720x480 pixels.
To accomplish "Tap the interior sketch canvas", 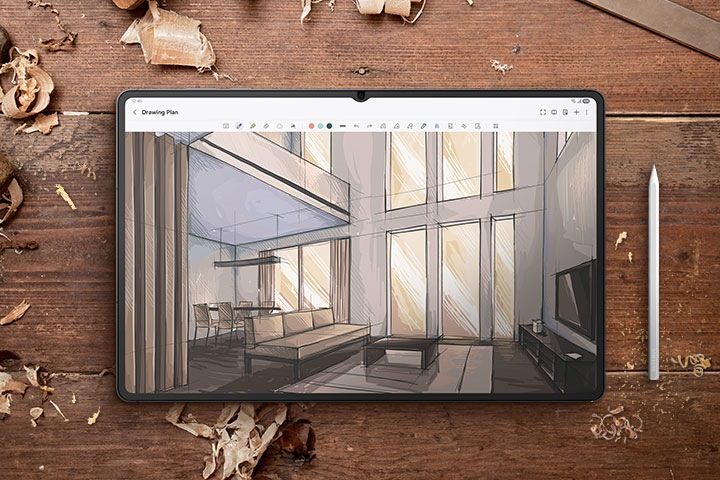I will point(360,262).
